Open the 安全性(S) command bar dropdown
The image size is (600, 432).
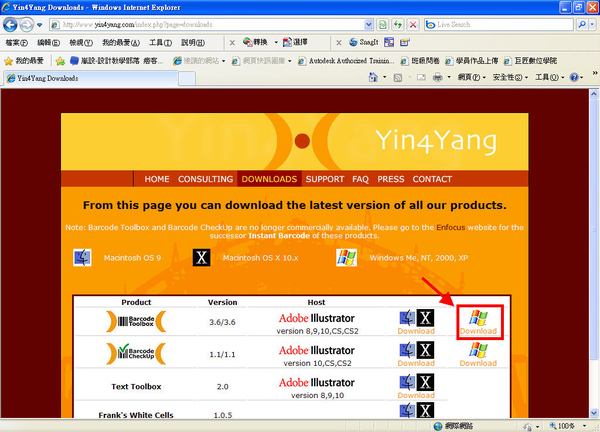point(510,78)
